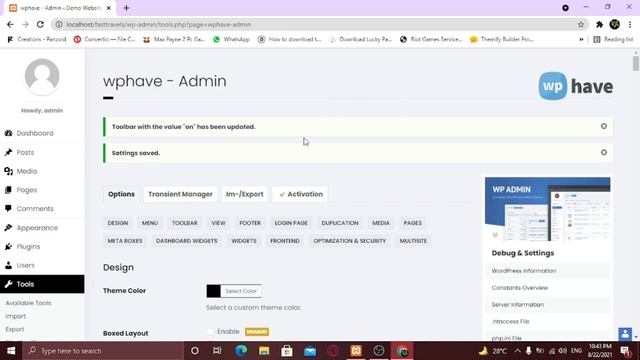Viewport: 640px width, 360px height.
Task: Open XAMPP from the taskbar
Action: (356, 351)
